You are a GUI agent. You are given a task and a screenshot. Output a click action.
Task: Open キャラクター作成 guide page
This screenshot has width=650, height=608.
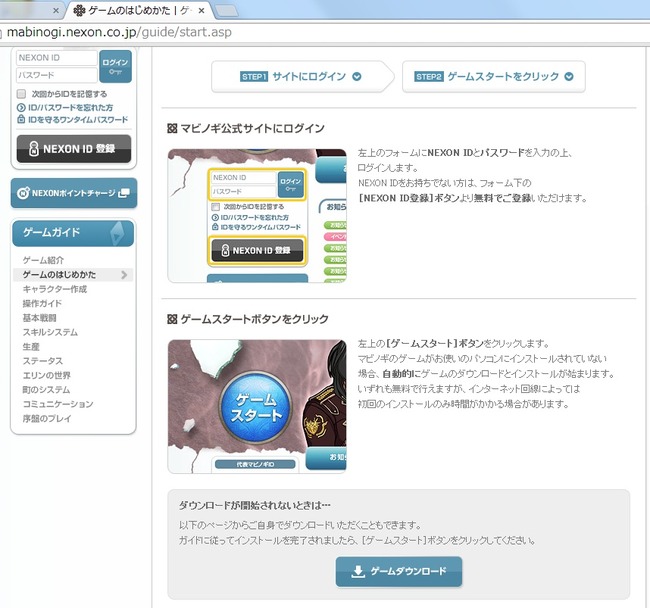(55, 289)
